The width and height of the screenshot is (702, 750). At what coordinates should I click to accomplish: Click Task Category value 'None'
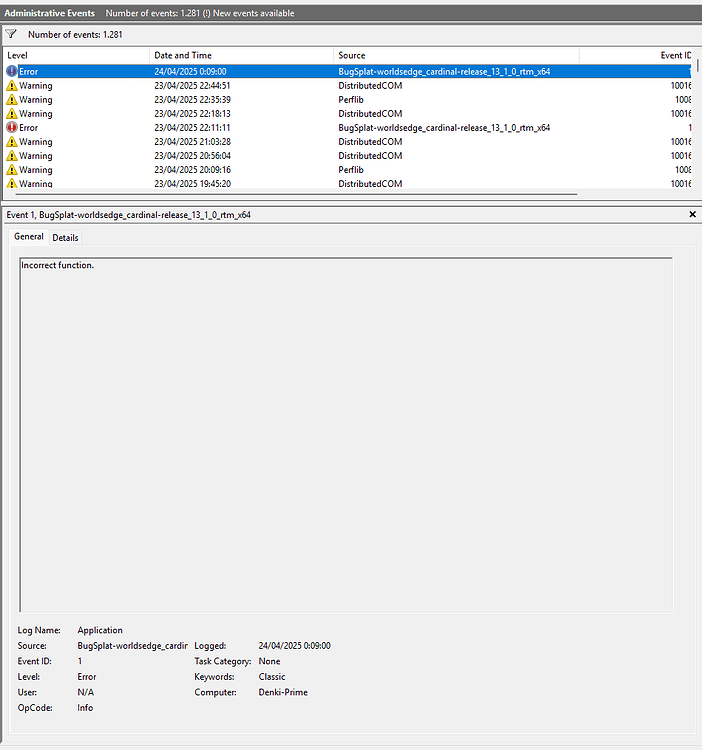269,661
